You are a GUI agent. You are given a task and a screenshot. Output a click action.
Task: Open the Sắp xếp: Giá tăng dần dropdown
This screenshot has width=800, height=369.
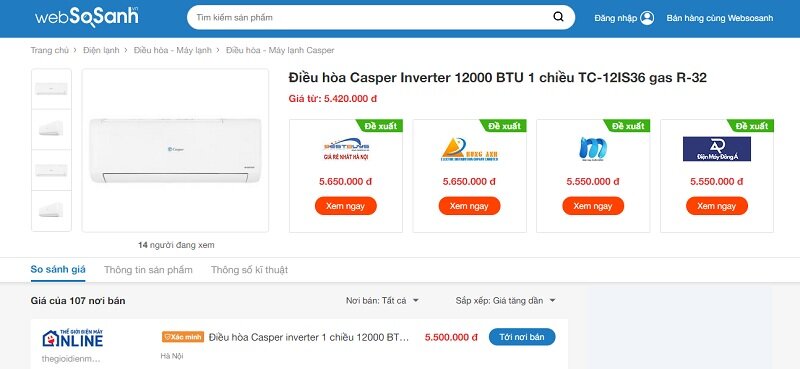pyautogui.click(x=505, y=301)
